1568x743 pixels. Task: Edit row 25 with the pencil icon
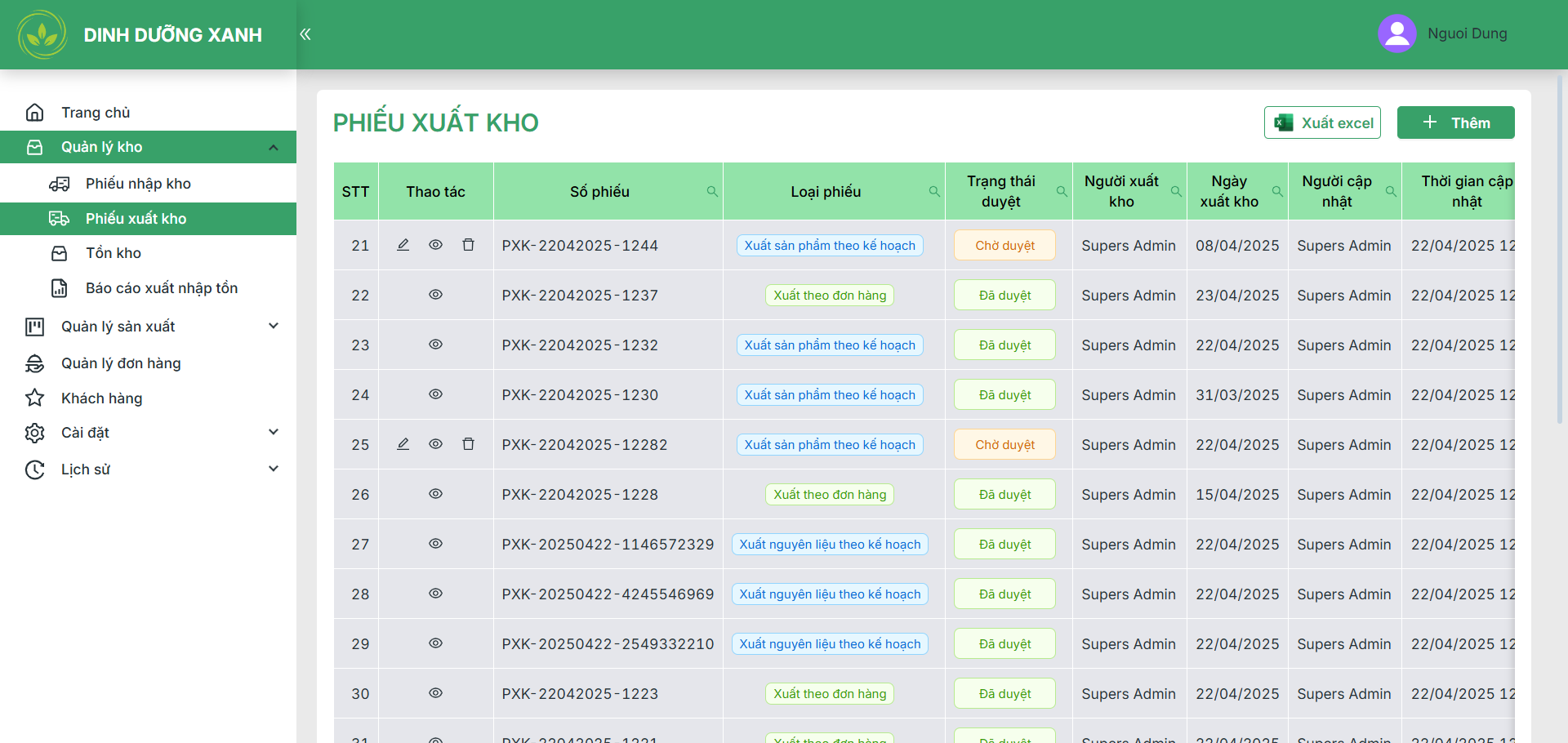(x=403, y=444)
